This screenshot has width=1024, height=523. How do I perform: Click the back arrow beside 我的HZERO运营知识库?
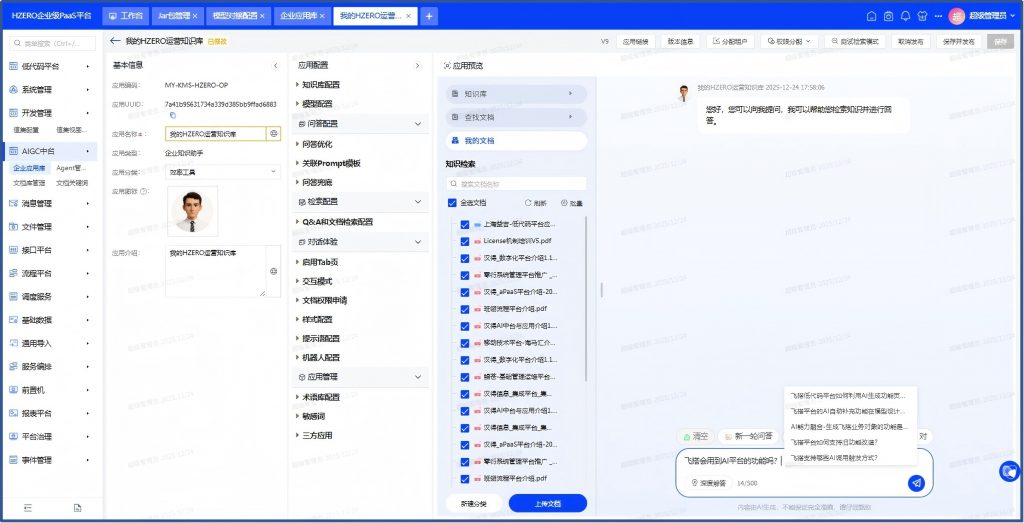pyautogui.click(x=115, y=41)
